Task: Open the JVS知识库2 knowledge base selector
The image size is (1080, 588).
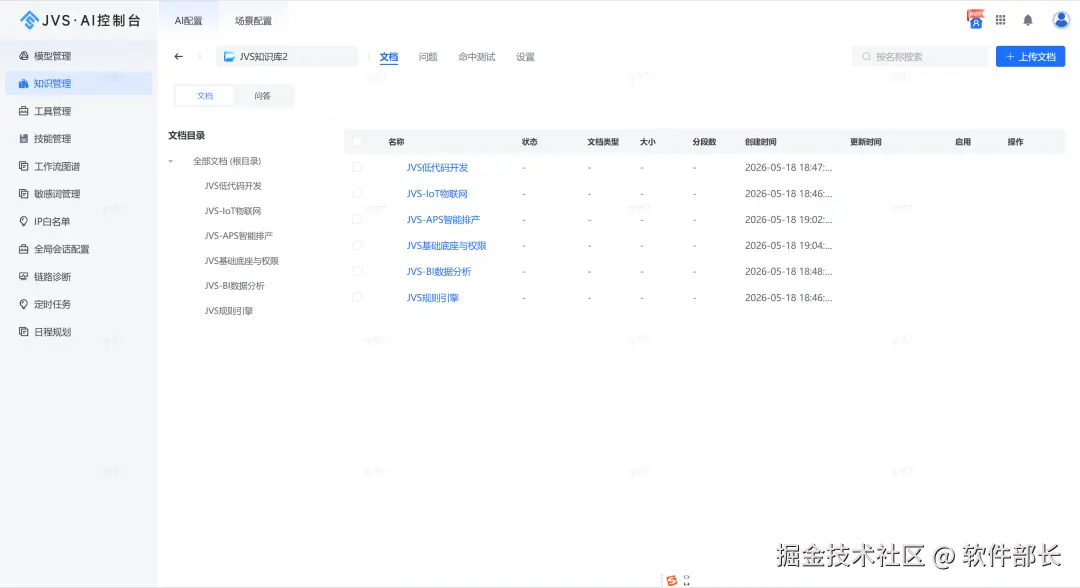Action: click(x=287, y=56)
